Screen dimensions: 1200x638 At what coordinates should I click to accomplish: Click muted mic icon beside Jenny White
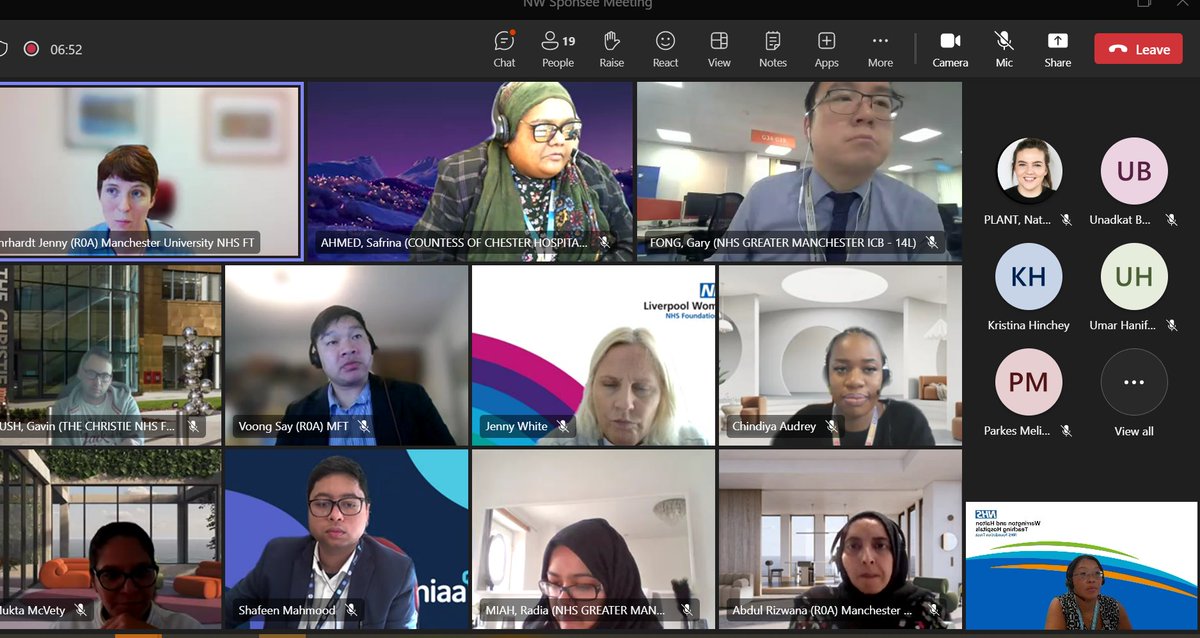point(563,426)
